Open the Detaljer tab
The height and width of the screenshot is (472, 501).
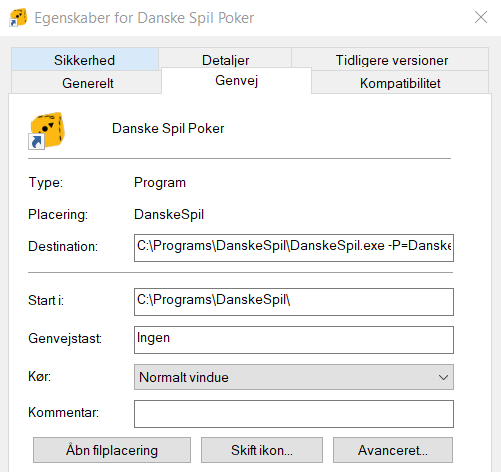coord(225,59)
